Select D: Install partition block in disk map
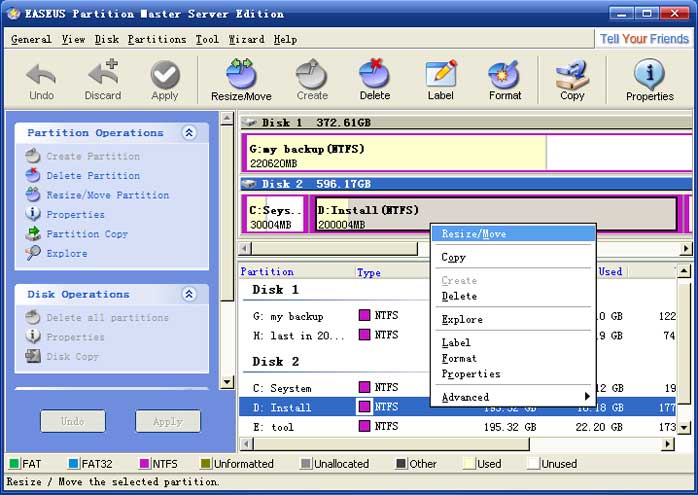The width and height of the screenshot is (698, 495). tap(496, 214)
